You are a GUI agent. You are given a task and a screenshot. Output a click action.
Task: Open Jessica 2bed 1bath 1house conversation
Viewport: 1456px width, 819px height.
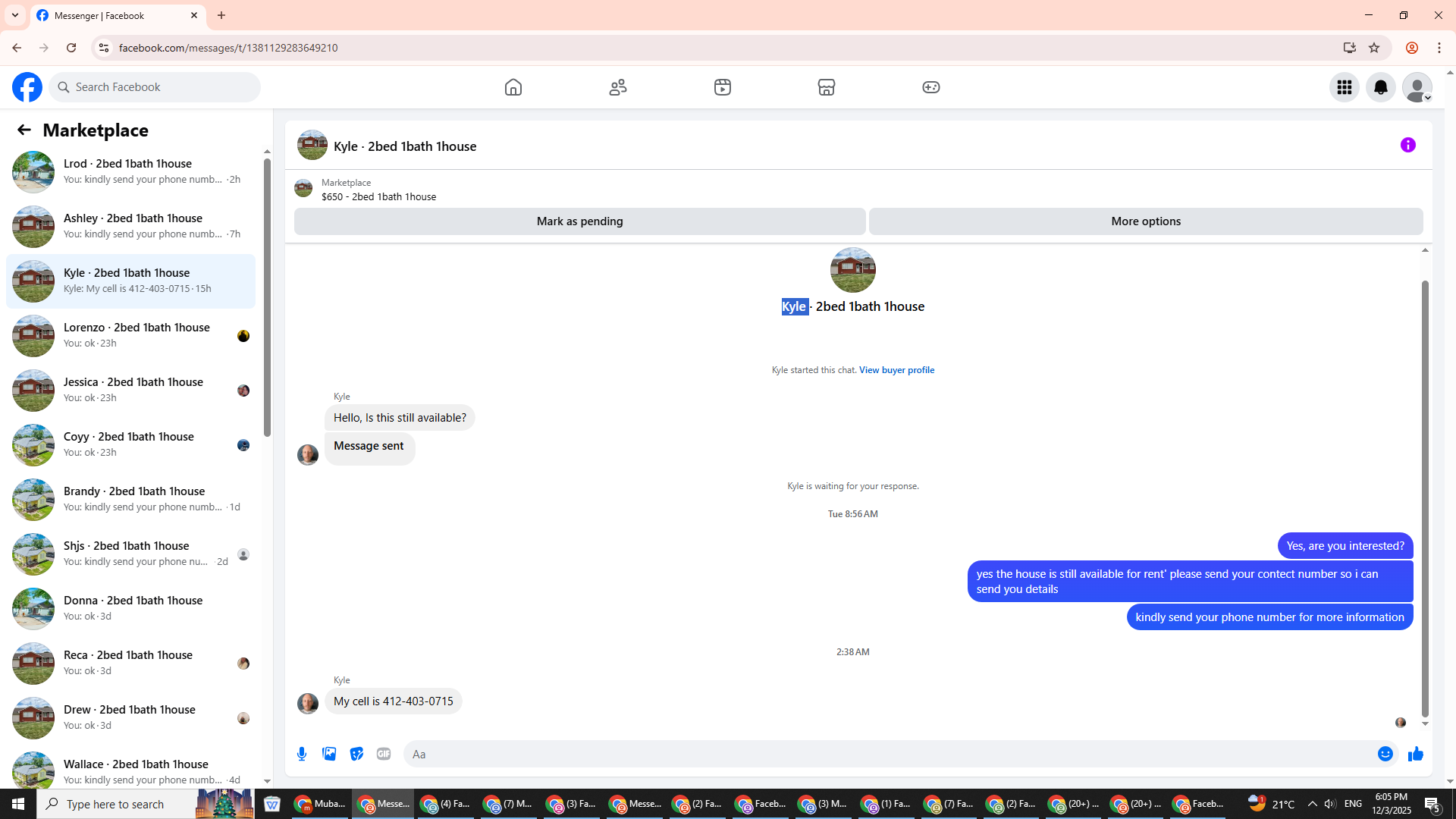tap(130, 390)
